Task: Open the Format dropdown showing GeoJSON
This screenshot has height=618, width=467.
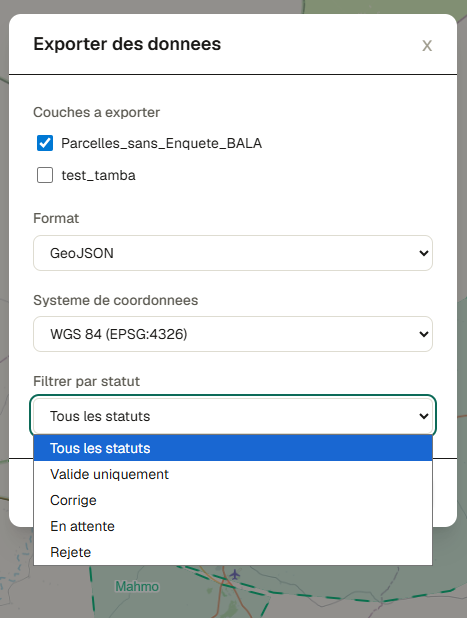Action: pos(233,253)
